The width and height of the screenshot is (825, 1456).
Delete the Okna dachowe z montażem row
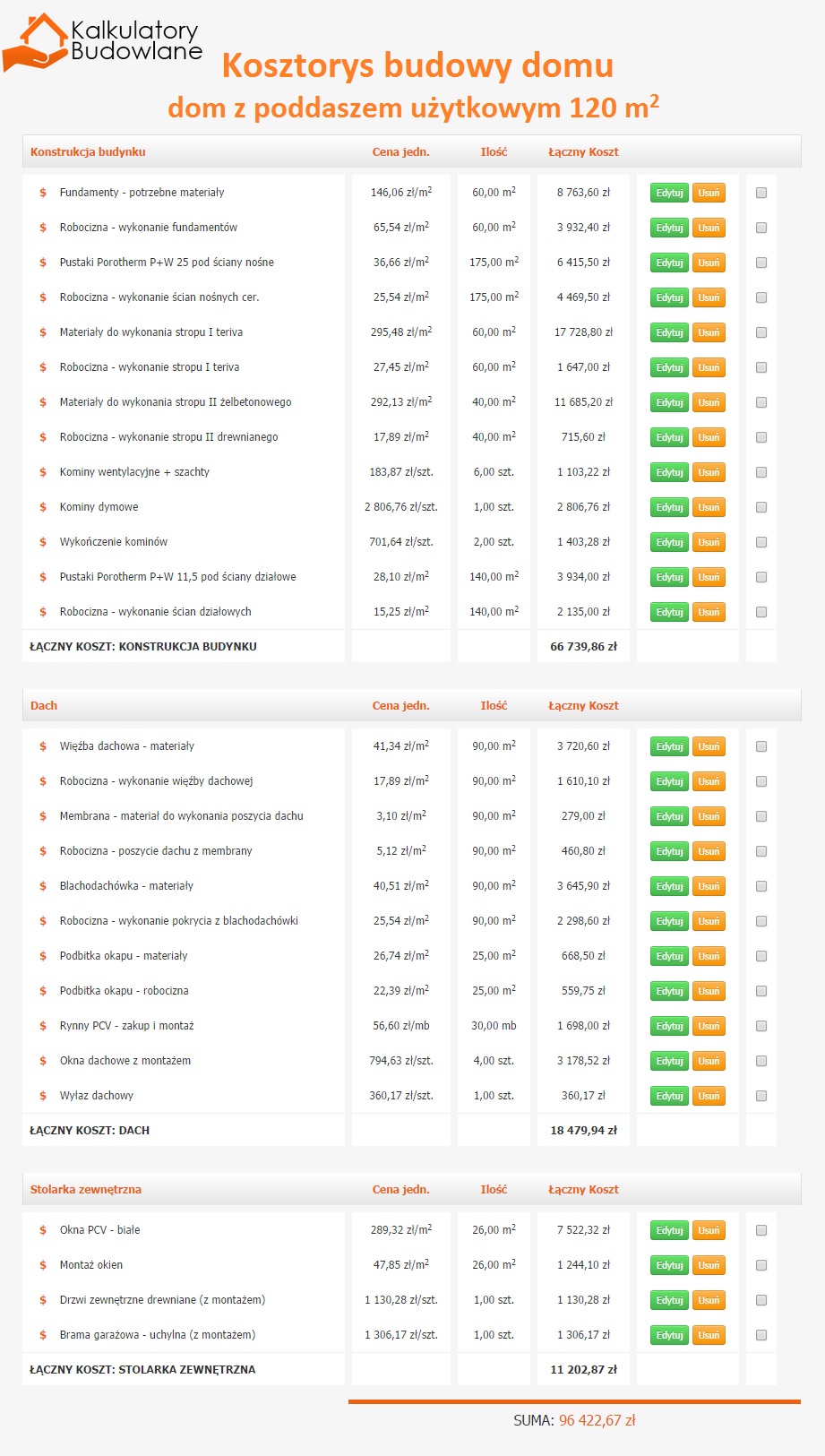click(x=709, y=1061)
